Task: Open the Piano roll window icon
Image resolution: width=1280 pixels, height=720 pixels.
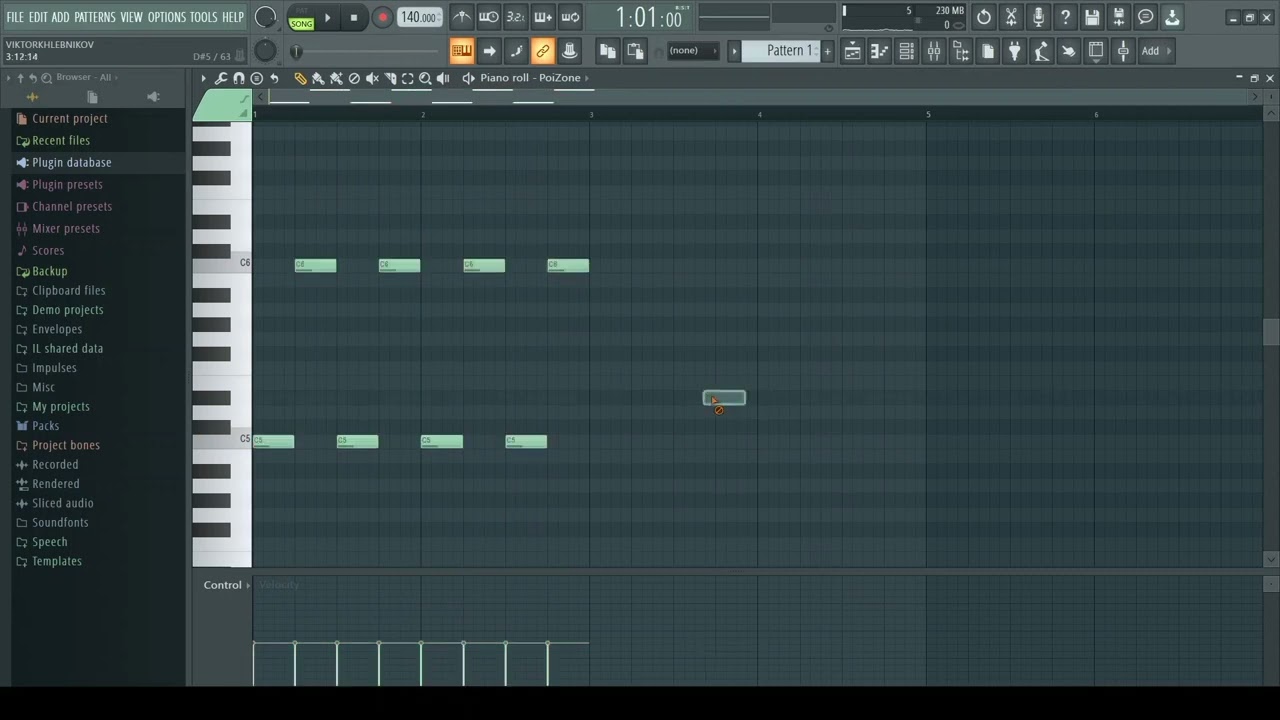Action: coord(879,51)
